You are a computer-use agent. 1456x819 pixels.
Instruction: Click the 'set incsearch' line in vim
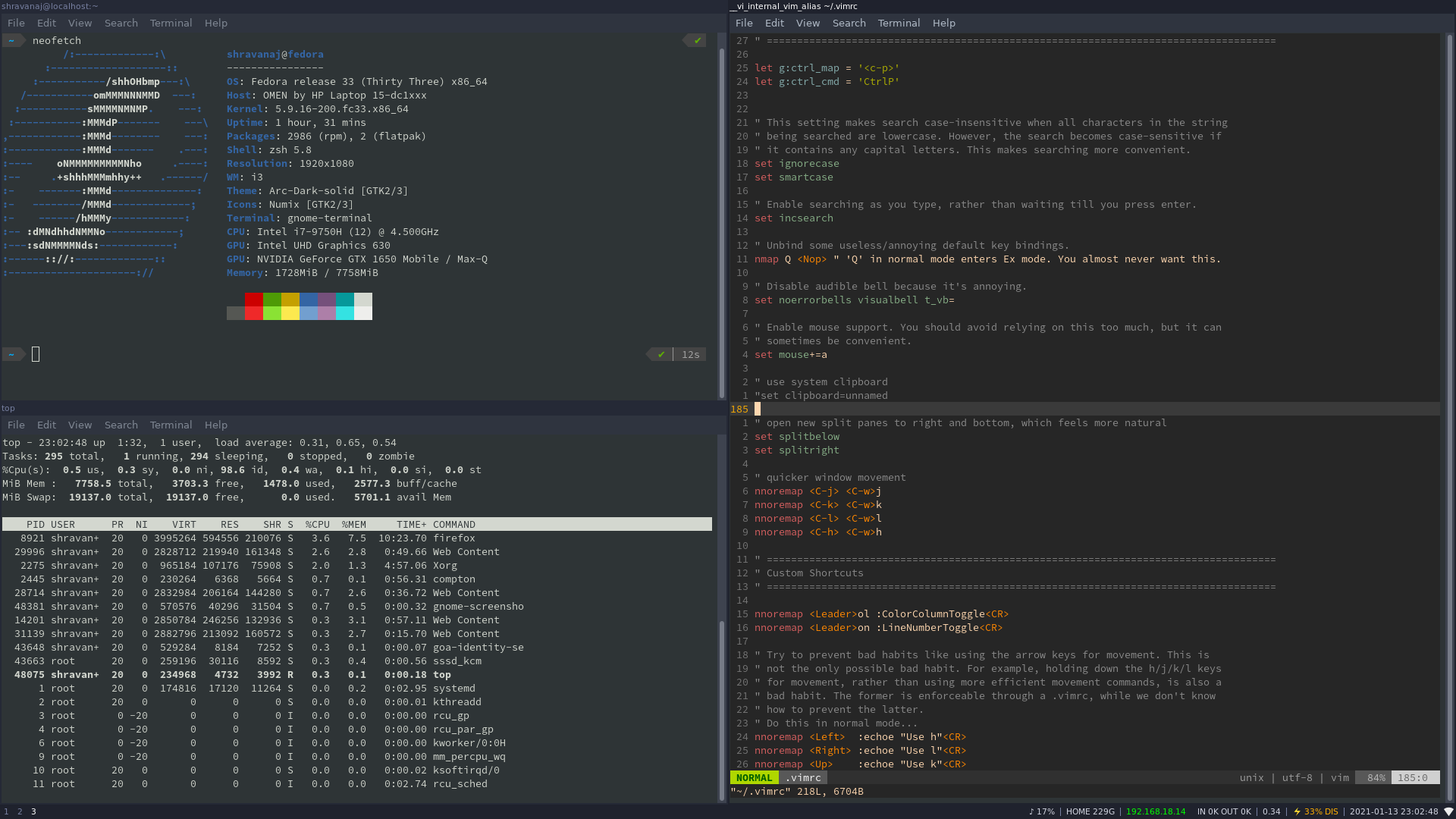[794, 218]
